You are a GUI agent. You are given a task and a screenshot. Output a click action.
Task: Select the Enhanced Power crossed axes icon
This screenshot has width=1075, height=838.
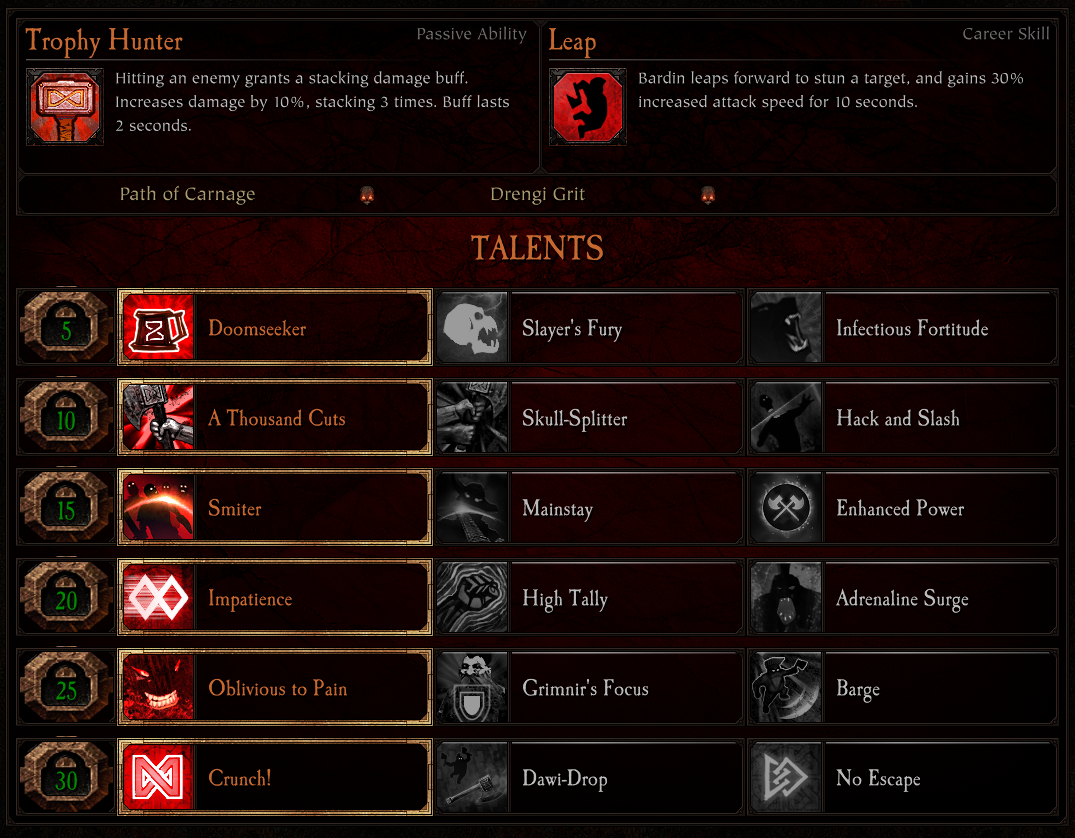tap(786, 507)
